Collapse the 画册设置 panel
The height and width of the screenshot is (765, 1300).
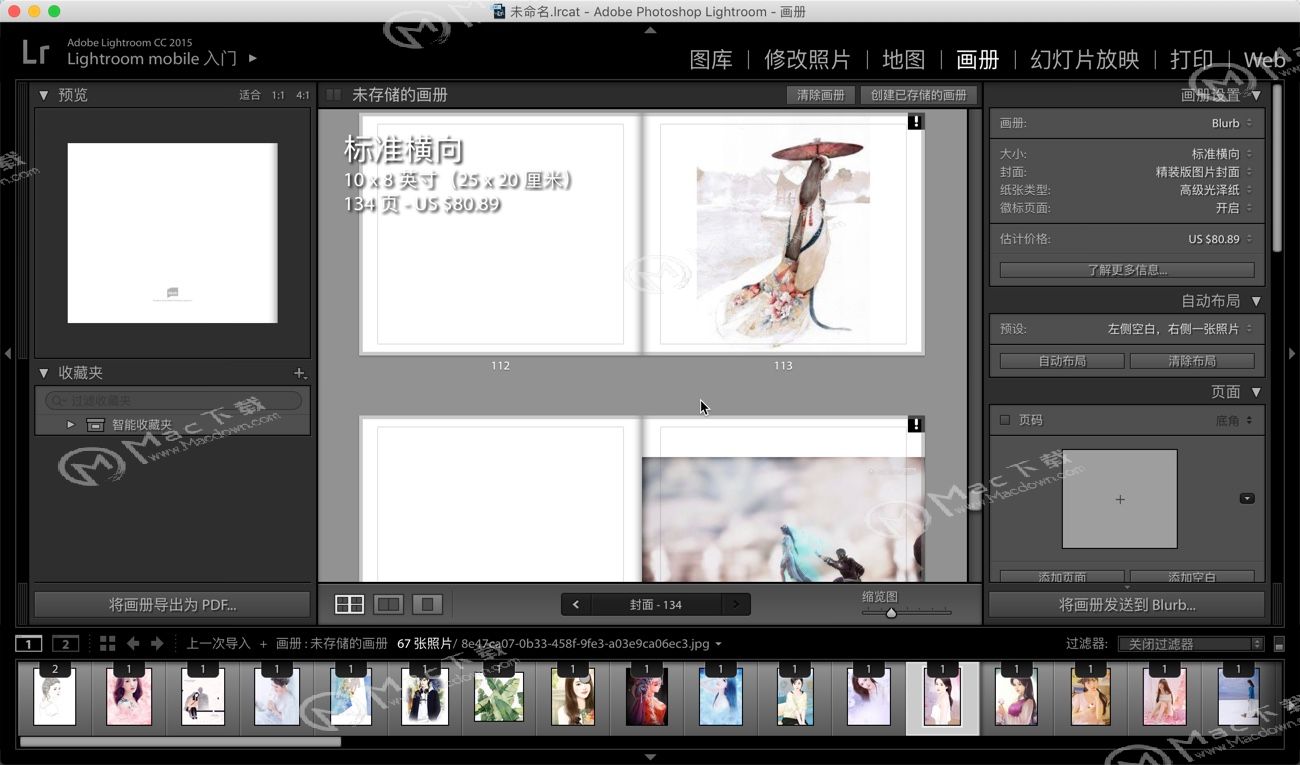pyautogui.click(x=1256, y=95)
